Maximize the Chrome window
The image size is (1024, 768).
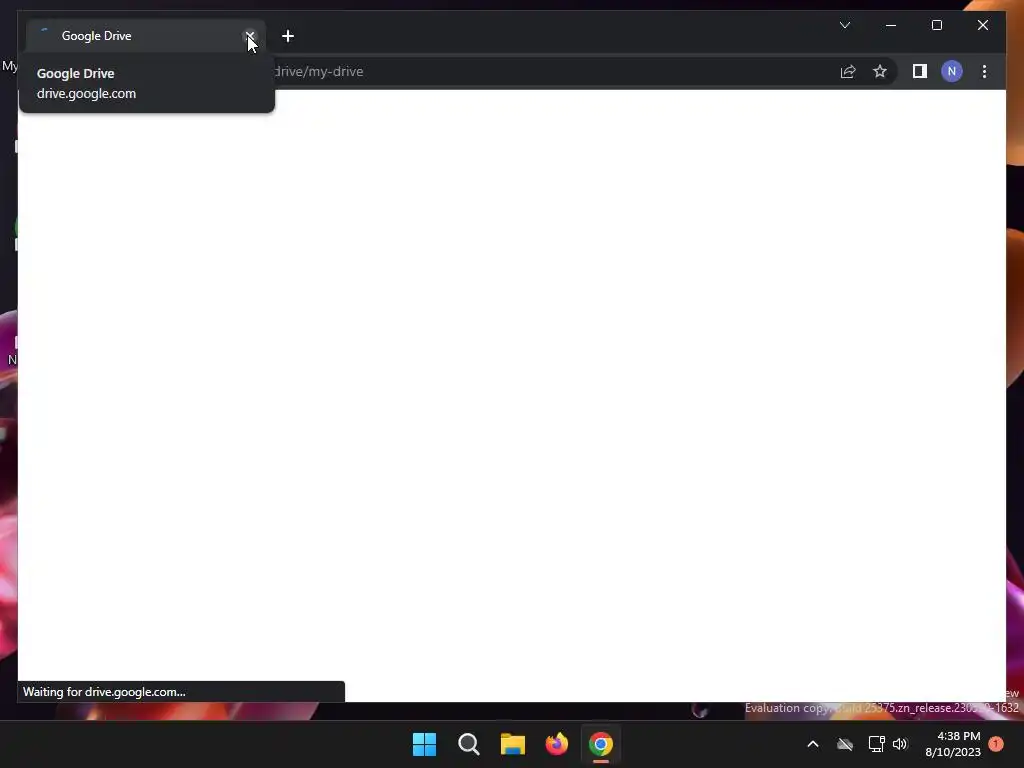tap(936, 25)
